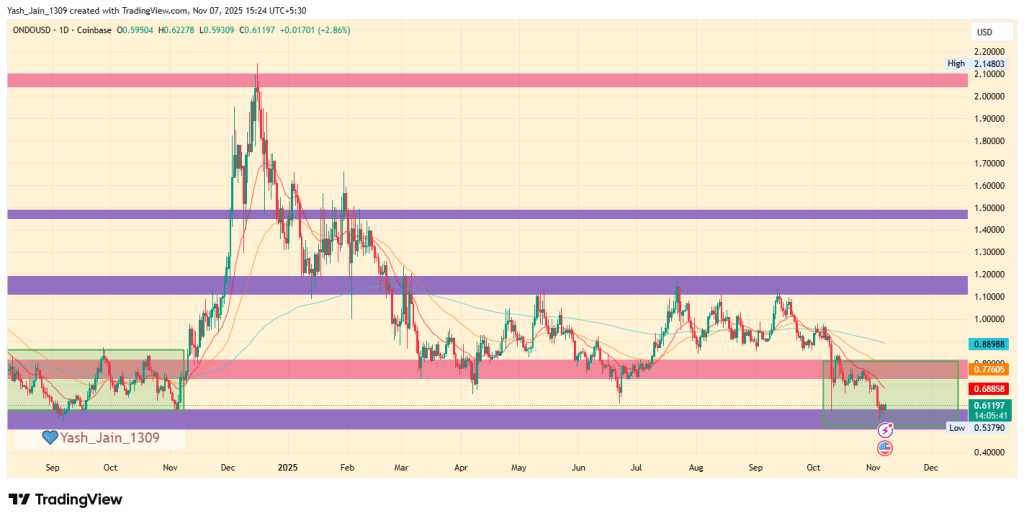This screenshot has width=1024, height=521.
Task: Click the High 2.14803 price marker
Action: pyautogui.click(x=976, y=63)
